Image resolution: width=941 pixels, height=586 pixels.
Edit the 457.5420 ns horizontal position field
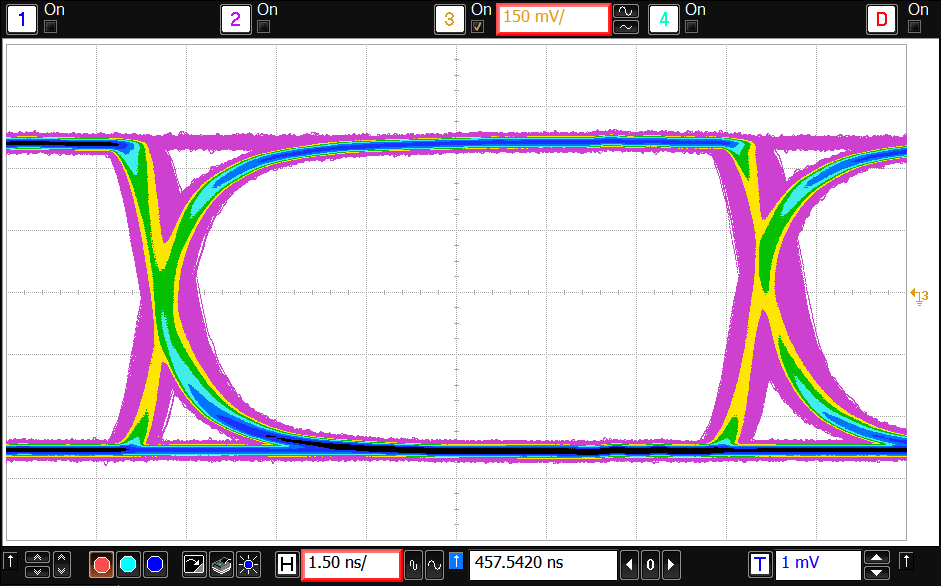[x=544, y=564]
